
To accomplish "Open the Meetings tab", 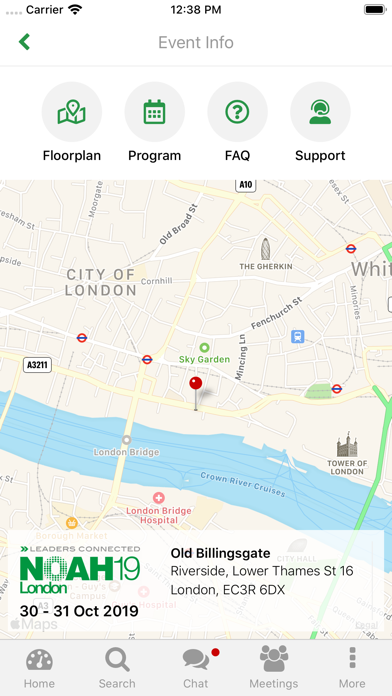I will pos(274,668).
